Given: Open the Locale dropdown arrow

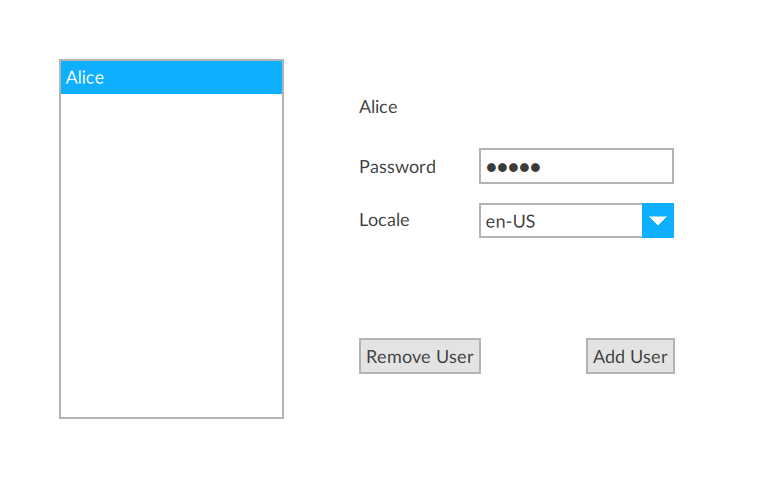Looking at the screenshot, I should tap(657, 221).
